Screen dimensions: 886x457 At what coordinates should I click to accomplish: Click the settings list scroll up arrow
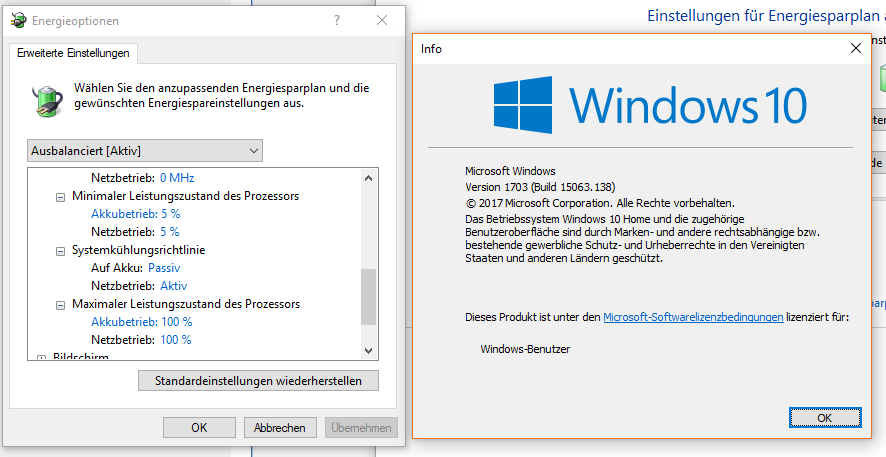pyautogui.click(x=368, y=178)
